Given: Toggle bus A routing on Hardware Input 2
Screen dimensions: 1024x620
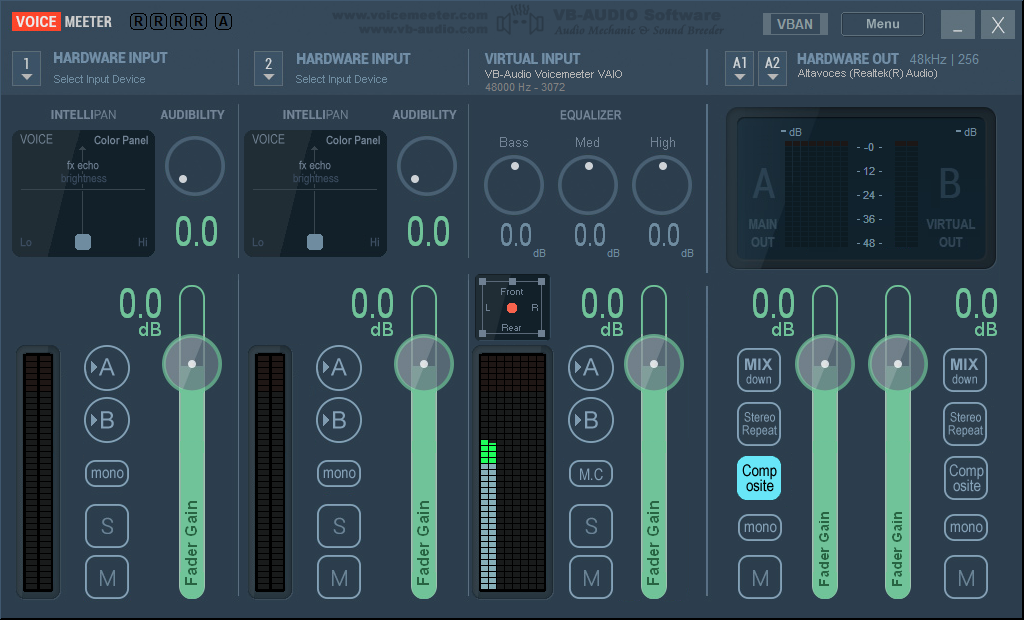Looking at the screenshot, I should pyautogui.click(x=338, y=368).
